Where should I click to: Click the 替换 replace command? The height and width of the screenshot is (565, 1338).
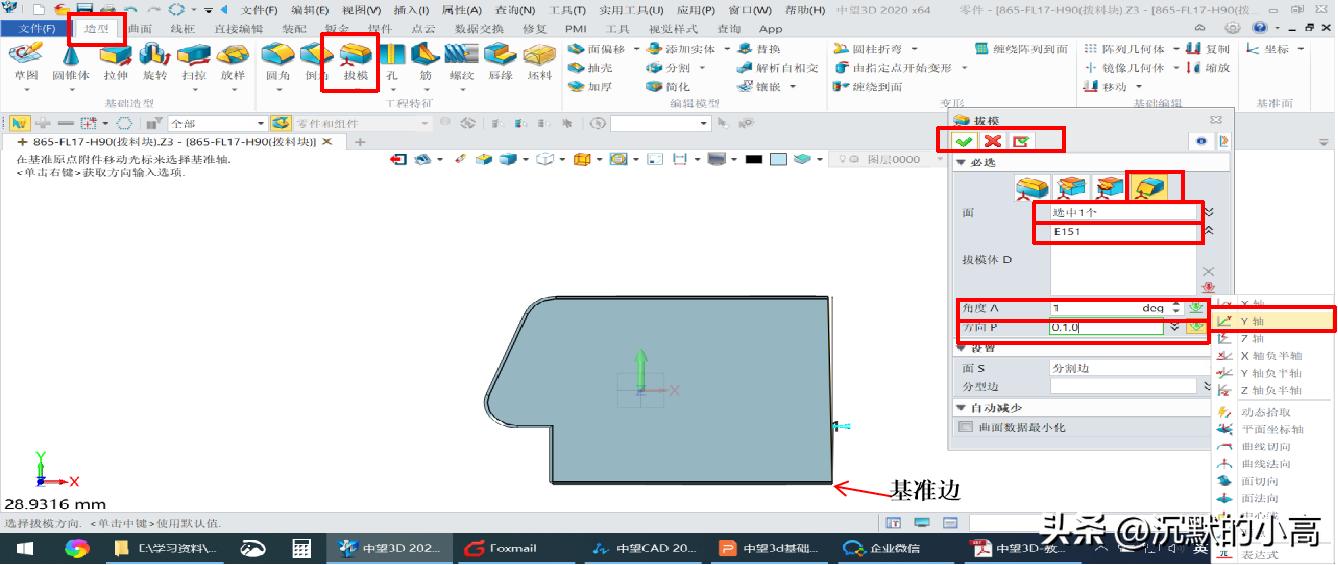758,49
